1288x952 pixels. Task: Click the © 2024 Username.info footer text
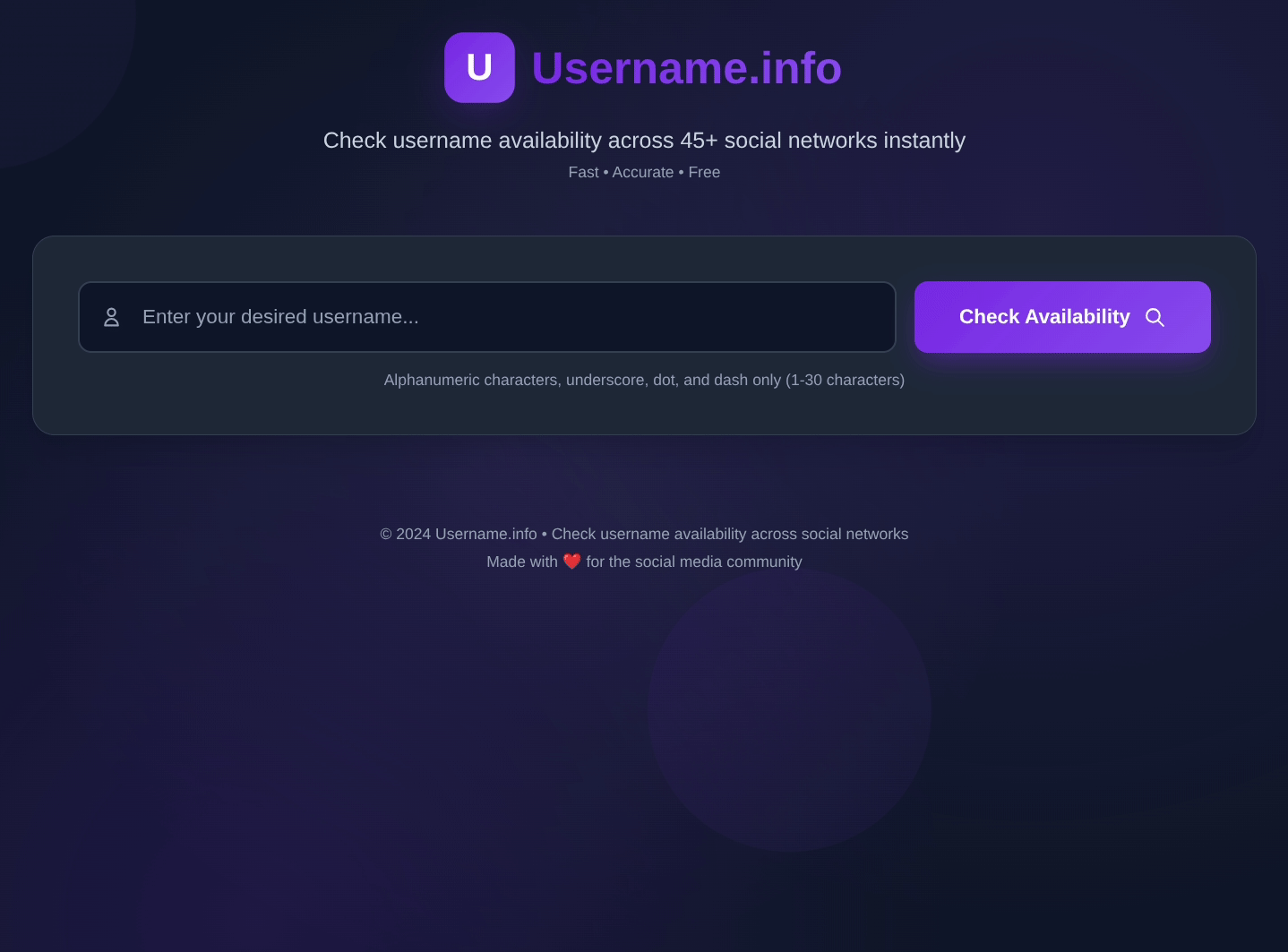click(644, 534)
